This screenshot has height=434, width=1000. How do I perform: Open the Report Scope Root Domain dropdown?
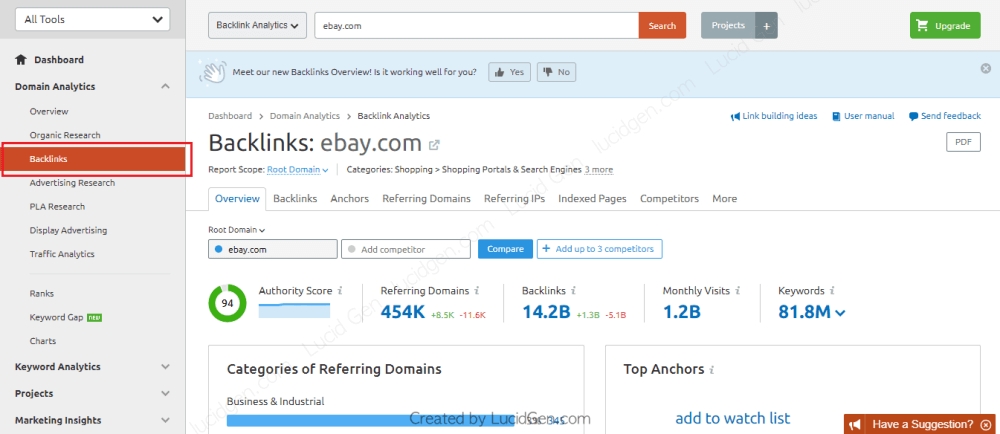(x=298, y=170)
